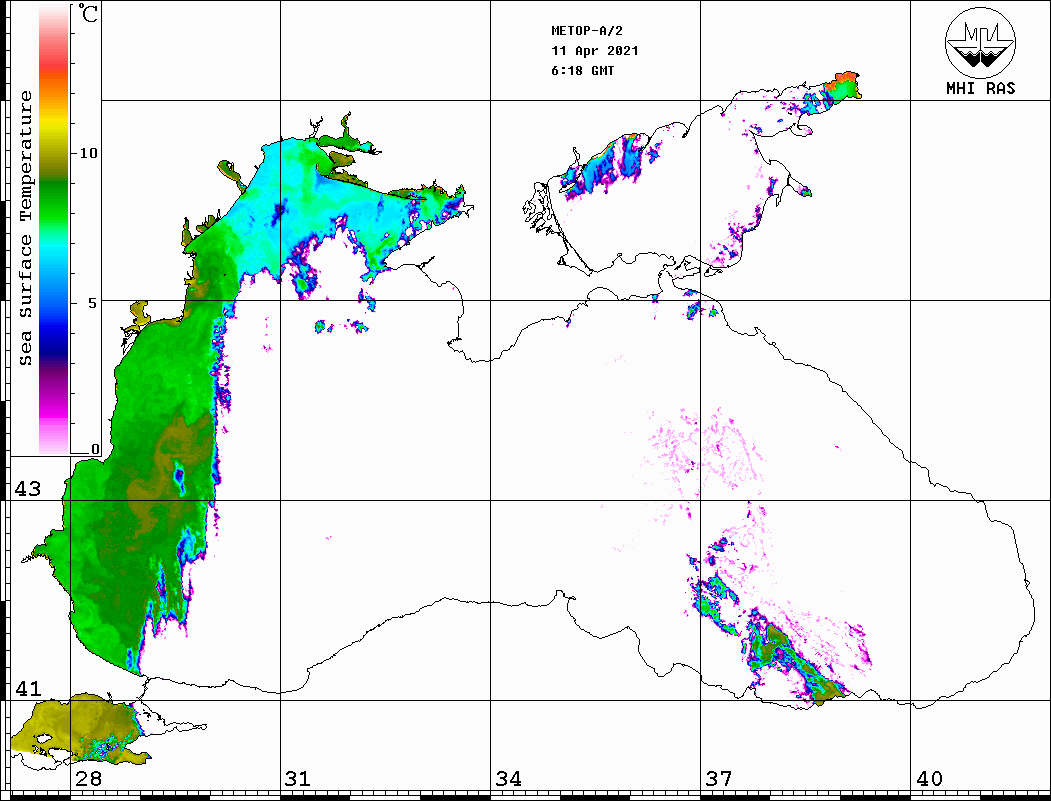Screen dimensions: 1051x801
Task: Click the longitude label '34'
Action: (509, 778)
